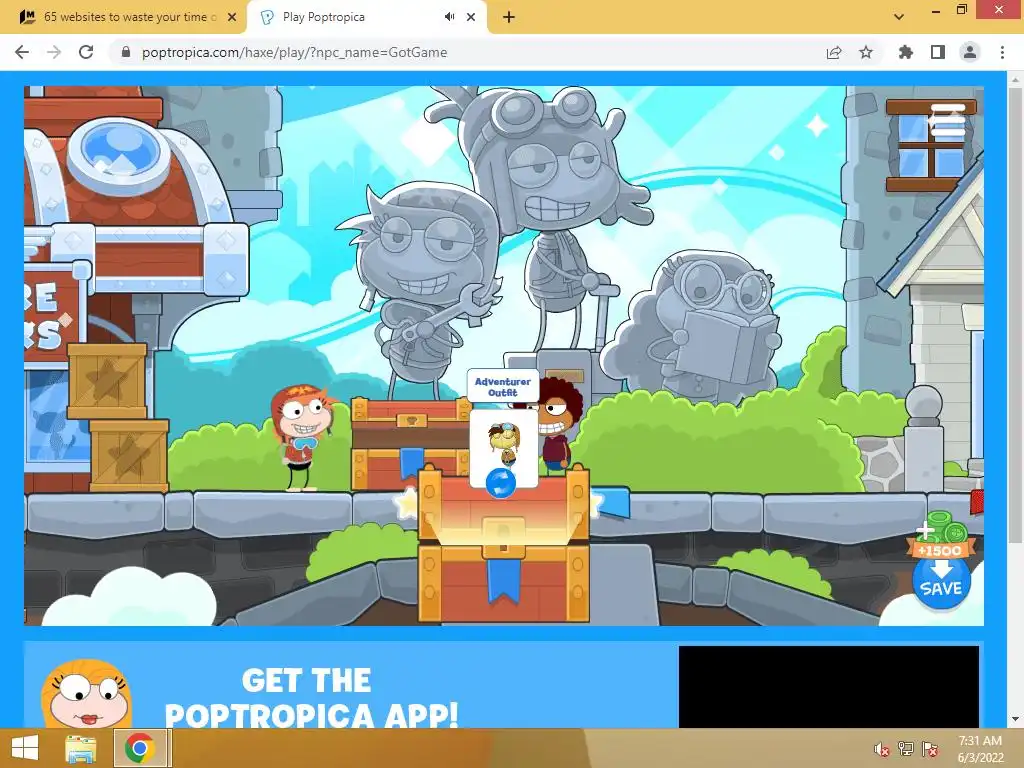View site information via the lock icon
The height and width of the screenshot is (768, 1024).
[x=126, y=52]
